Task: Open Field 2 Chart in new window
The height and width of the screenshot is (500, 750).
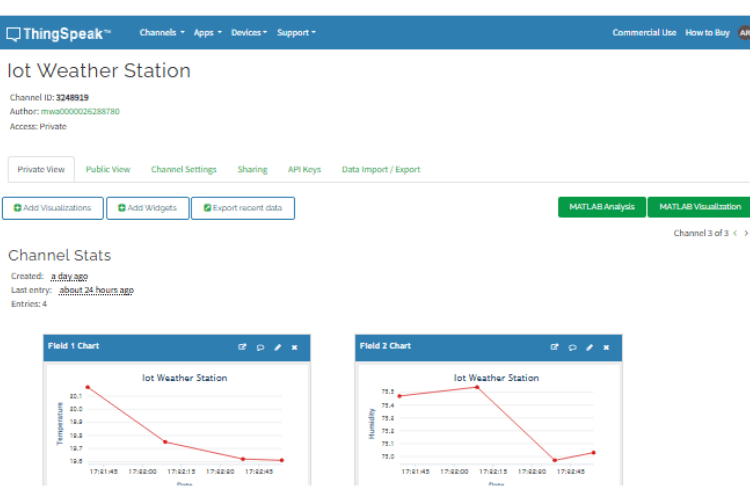Action: coord(554,347)
